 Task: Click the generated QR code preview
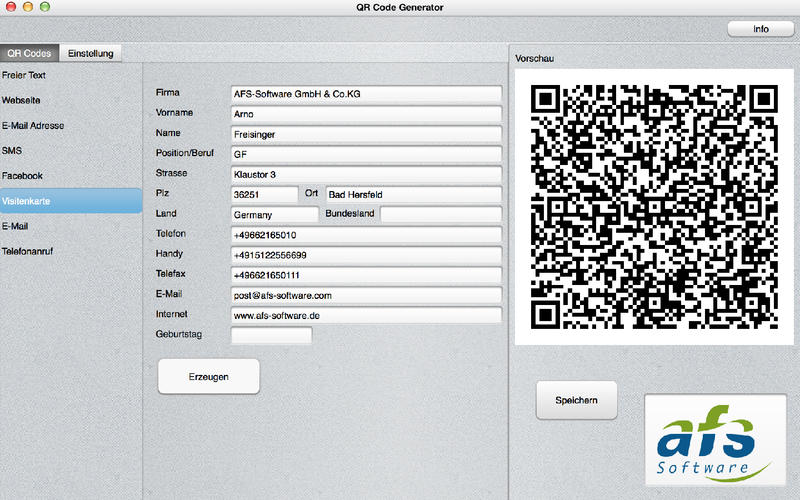pyautogui.click(x=654, y=207)
